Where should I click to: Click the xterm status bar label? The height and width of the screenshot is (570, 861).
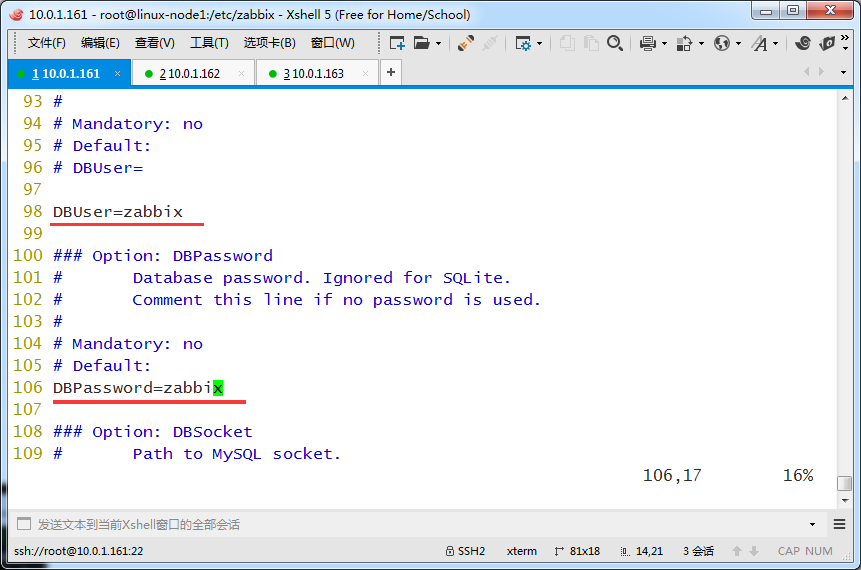tap(522, 551)
